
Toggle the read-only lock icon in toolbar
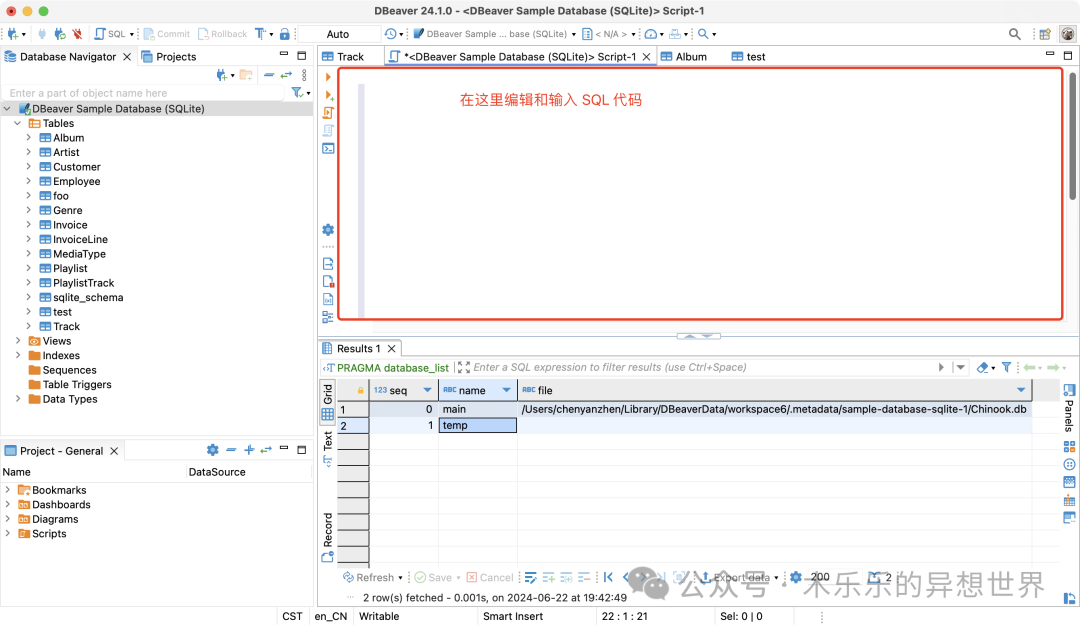[x=284, y=34]
